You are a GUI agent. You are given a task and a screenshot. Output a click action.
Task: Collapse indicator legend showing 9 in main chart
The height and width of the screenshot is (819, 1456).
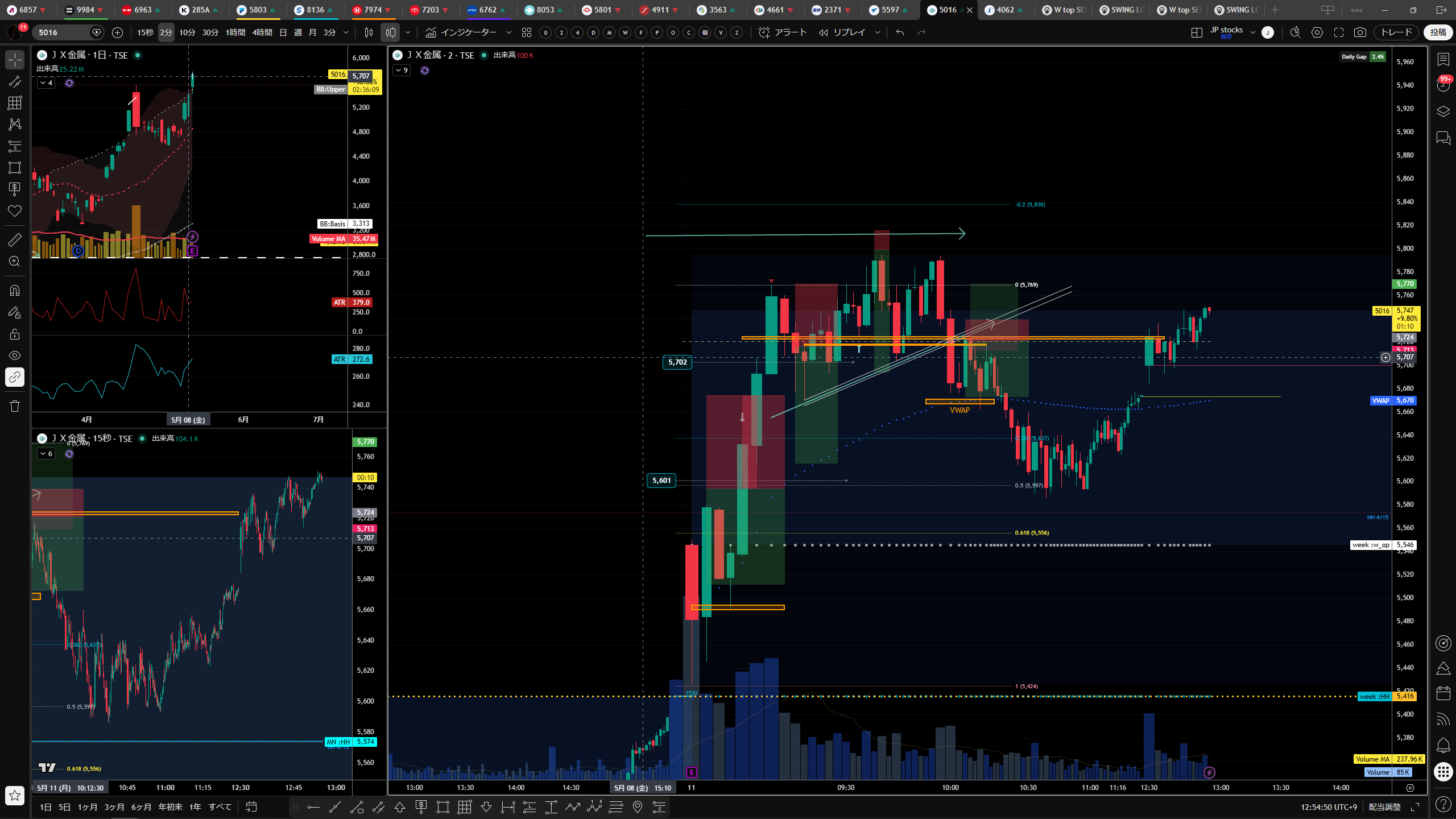point(402,70)
